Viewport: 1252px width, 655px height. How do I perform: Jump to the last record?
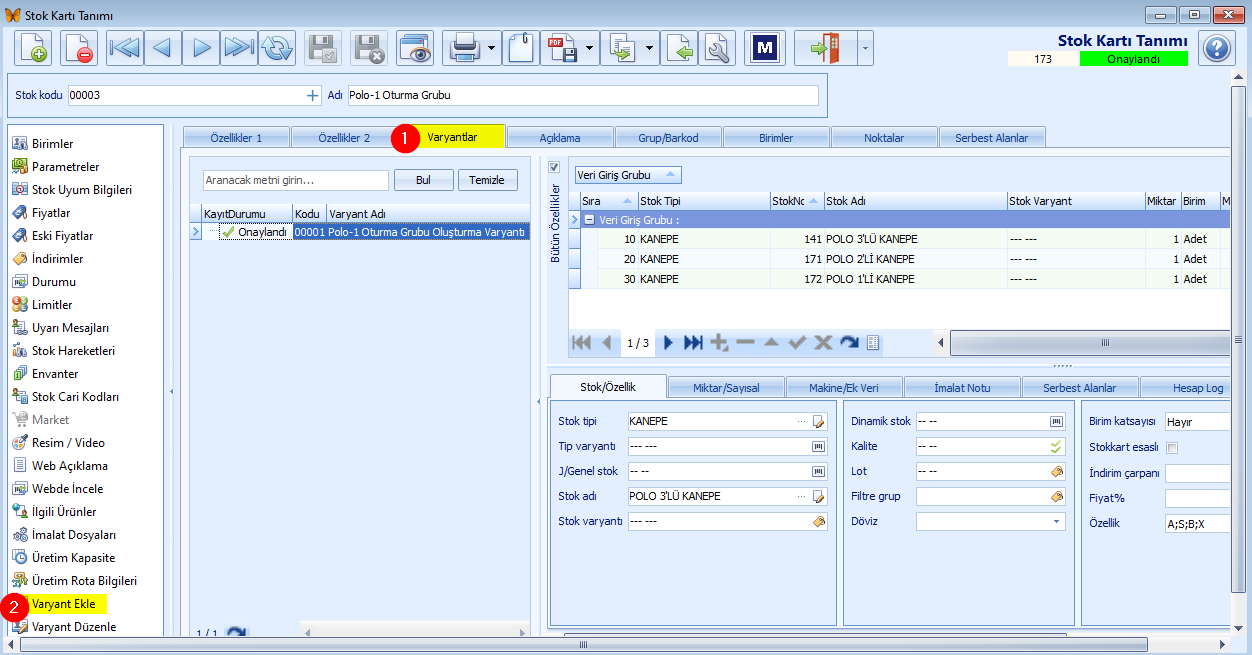click(239, 47)
